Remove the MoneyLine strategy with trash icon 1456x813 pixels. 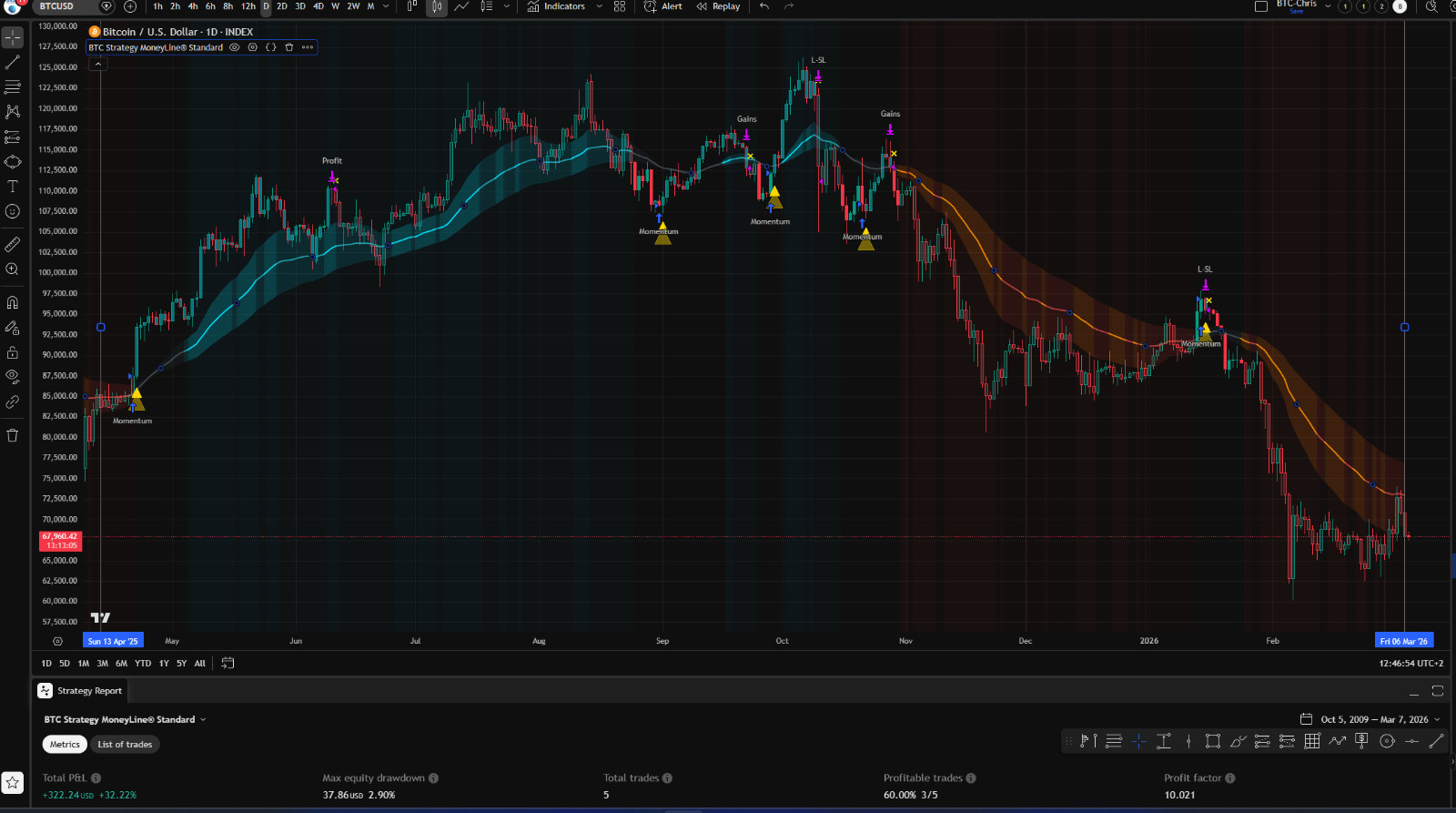point(289,47)
